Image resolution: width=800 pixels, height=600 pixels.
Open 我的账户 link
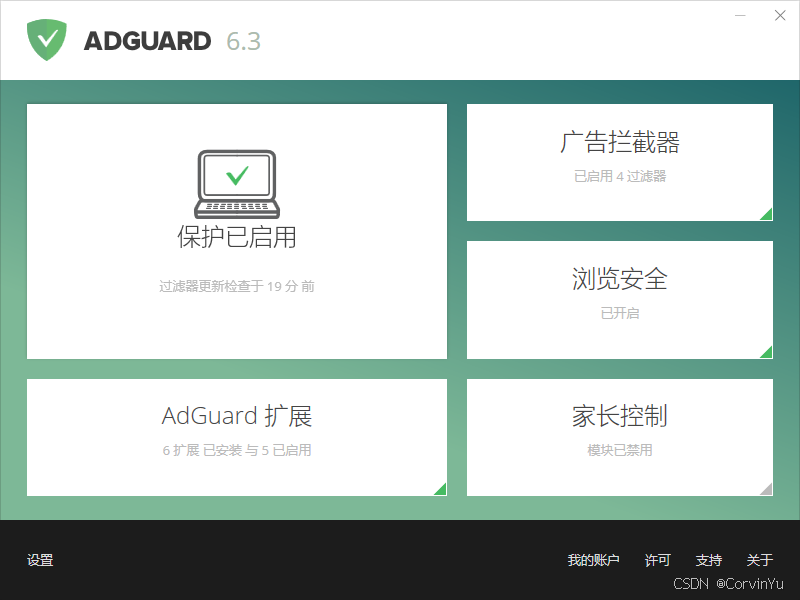[x=593, y=560]
